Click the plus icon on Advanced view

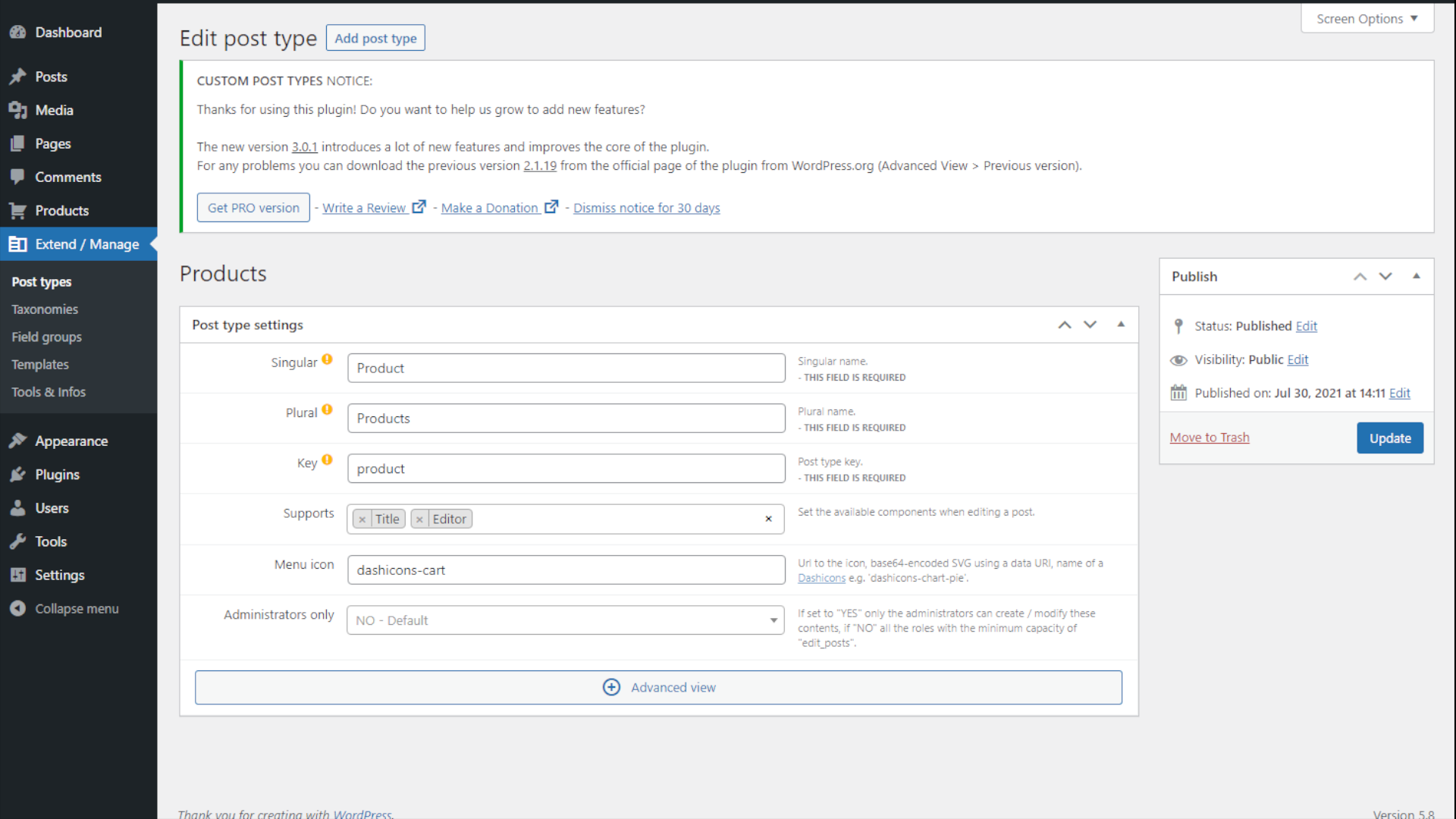click(611, 687)
